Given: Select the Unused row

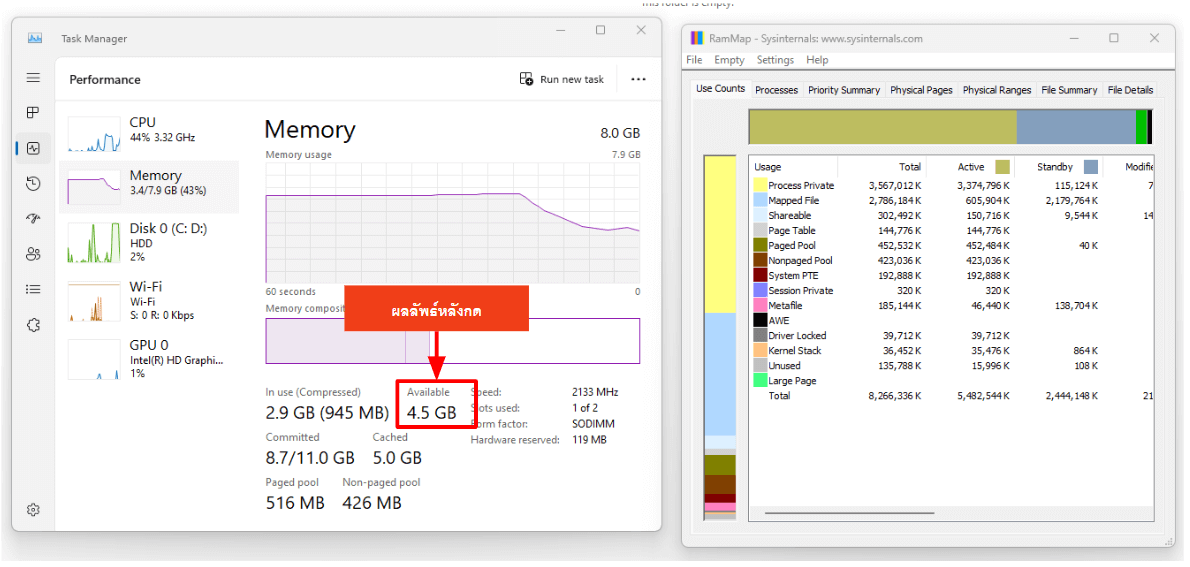Looking at the screenshot, I should [952, 366].
